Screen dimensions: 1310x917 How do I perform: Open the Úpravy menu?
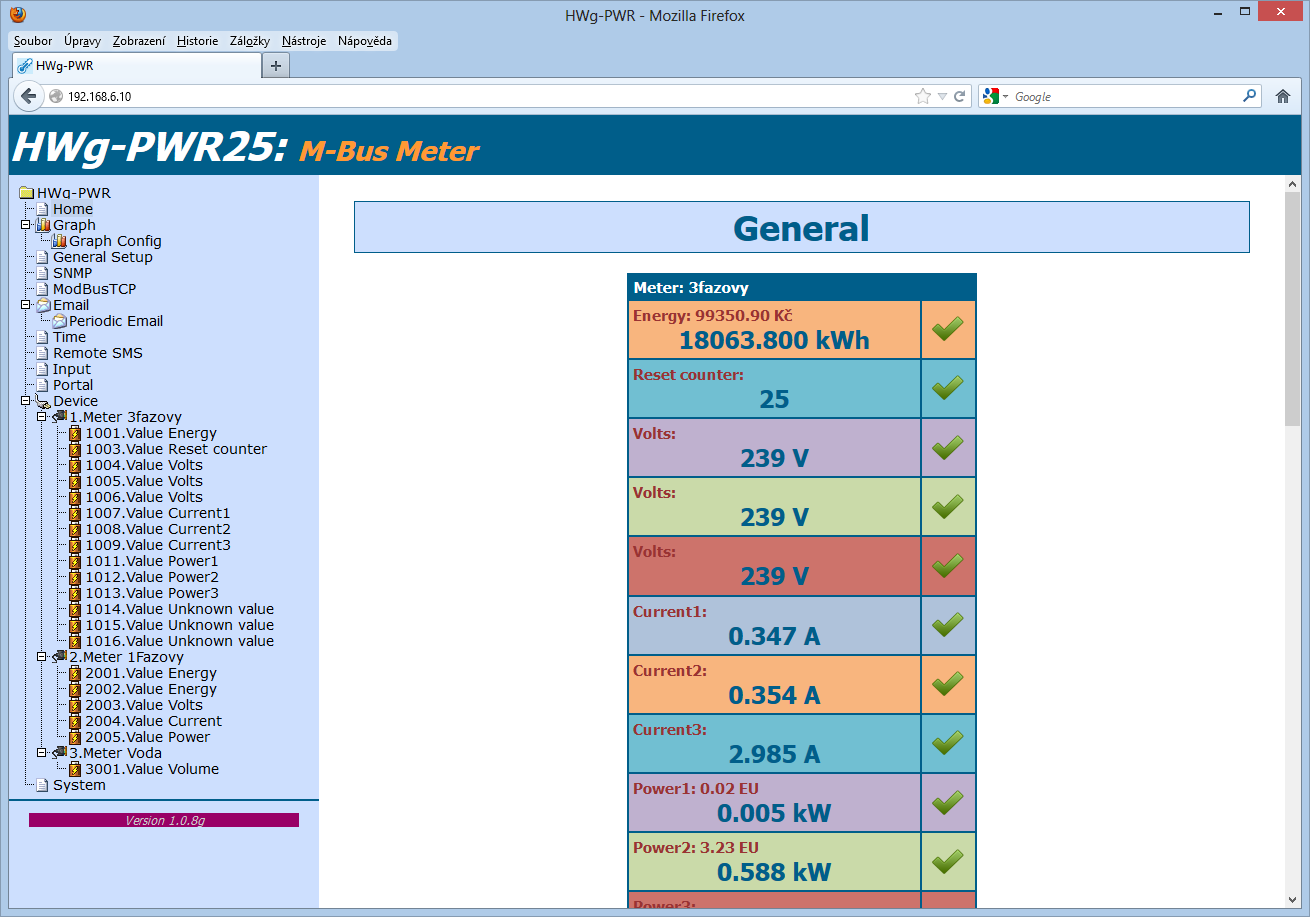[82, 41]
